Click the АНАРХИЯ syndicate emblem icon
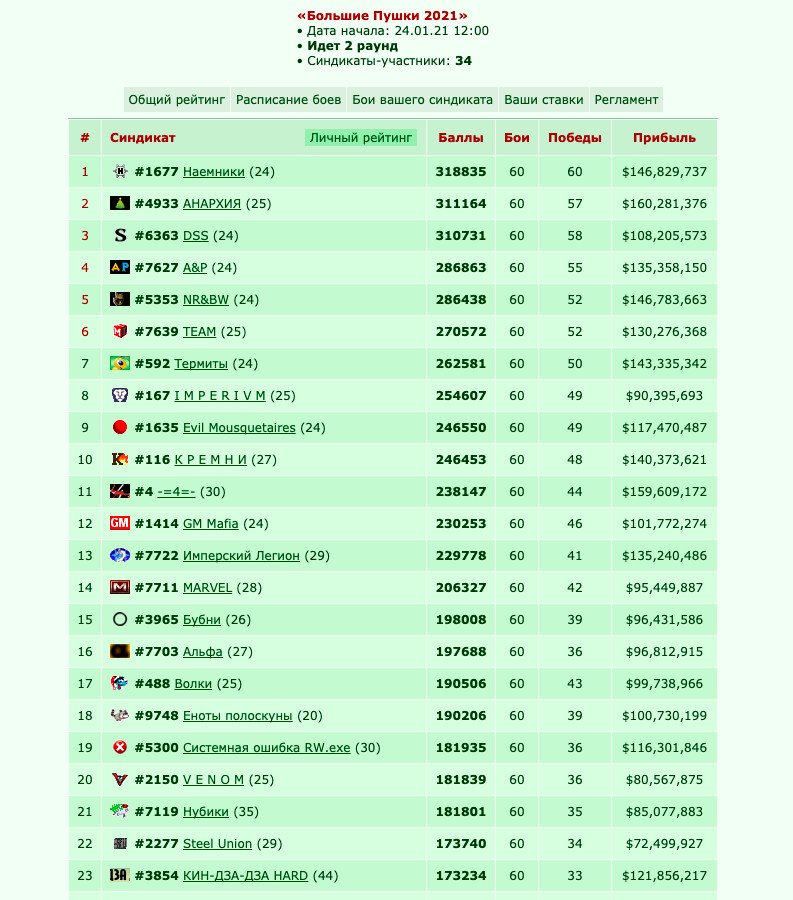 [x=120, y=203]
